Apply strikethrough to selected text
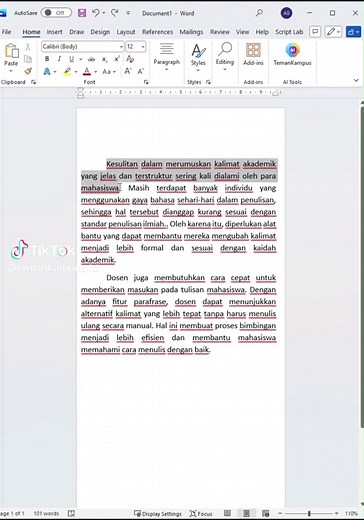364x520 pixels. coord(91,59)
